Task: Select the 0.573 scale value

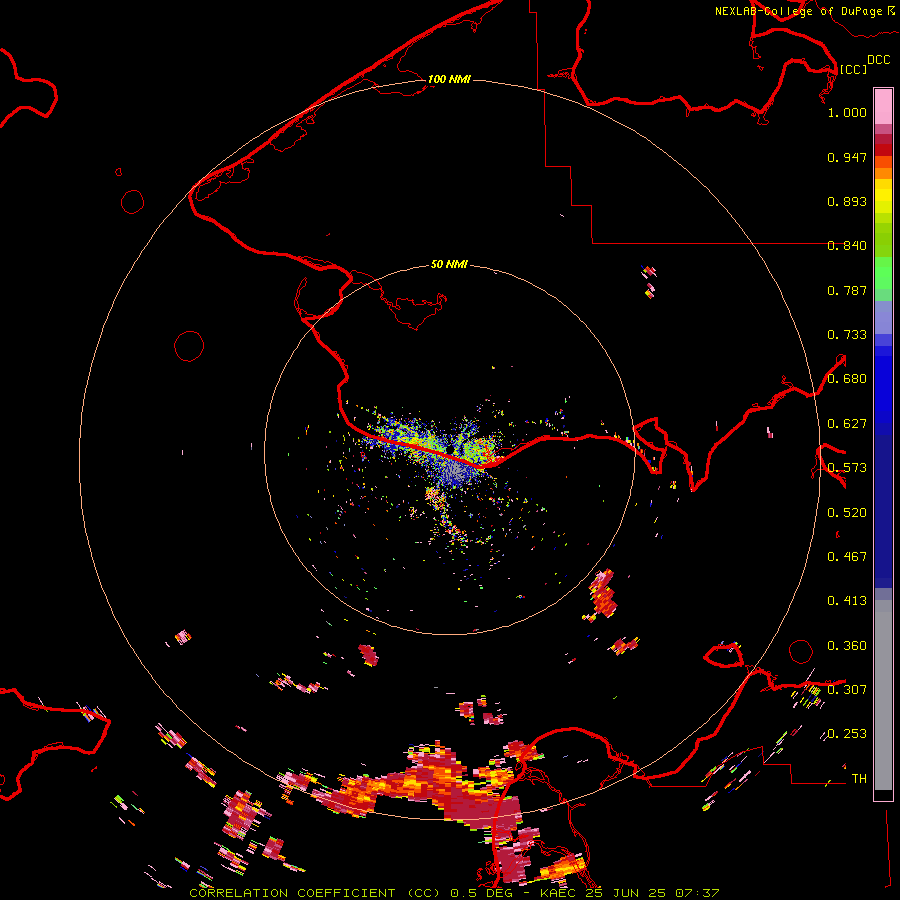Action: click(x=847, y=468)
